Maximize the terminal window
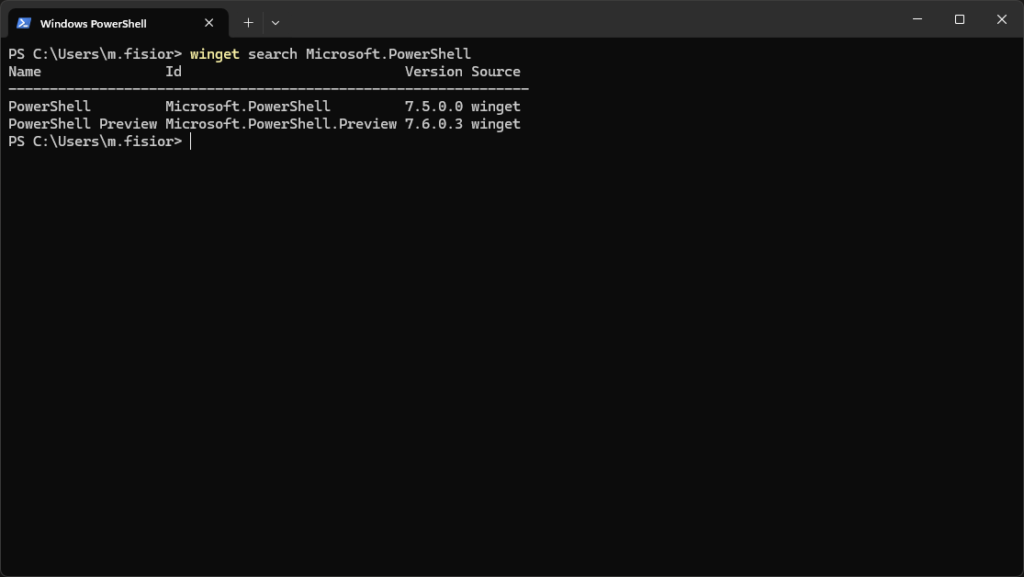Screen dimensions: 1024x577 tap(959, 19)
